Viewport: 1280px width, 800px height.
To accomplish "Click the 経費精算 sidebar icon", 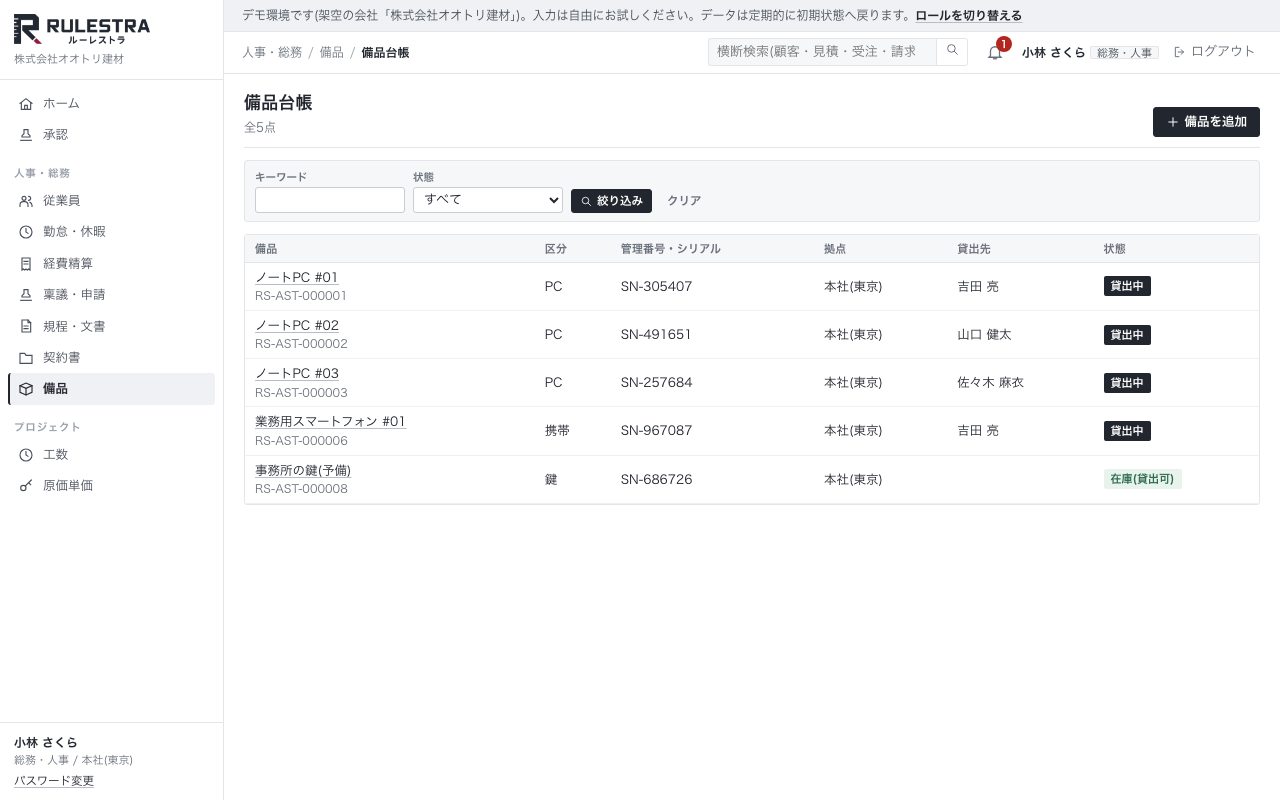I will tap(26, 264).
